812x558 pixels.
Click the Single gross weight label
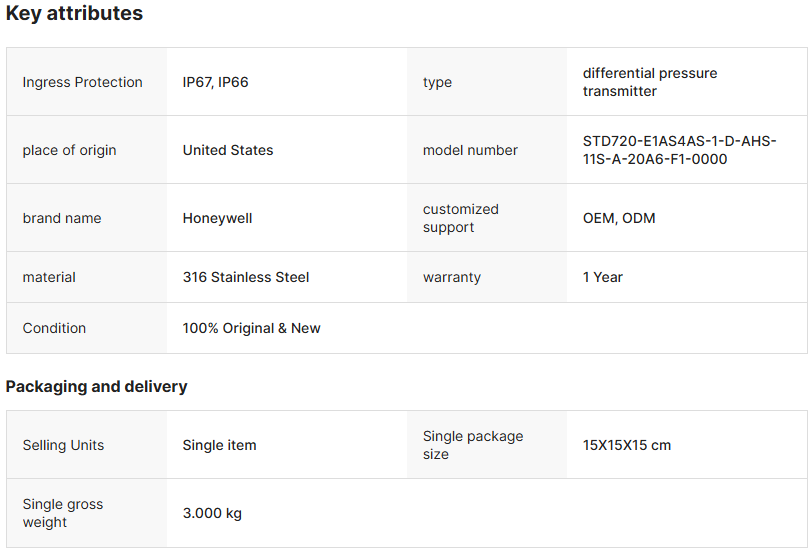click(x=62, y=513)
